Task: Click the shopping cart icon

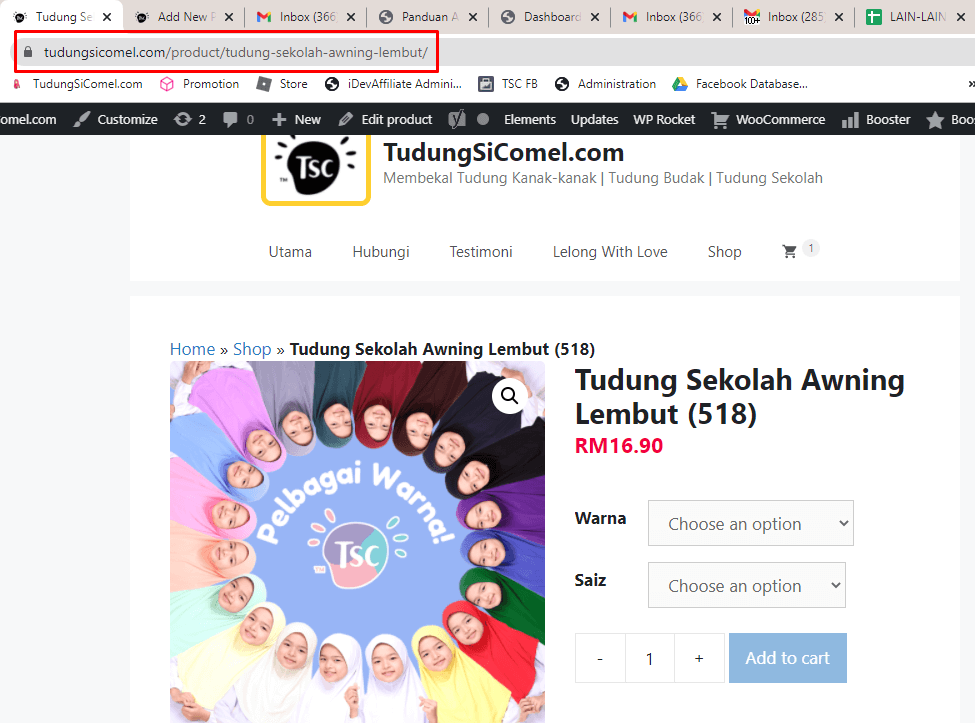Action: (790, 251)
